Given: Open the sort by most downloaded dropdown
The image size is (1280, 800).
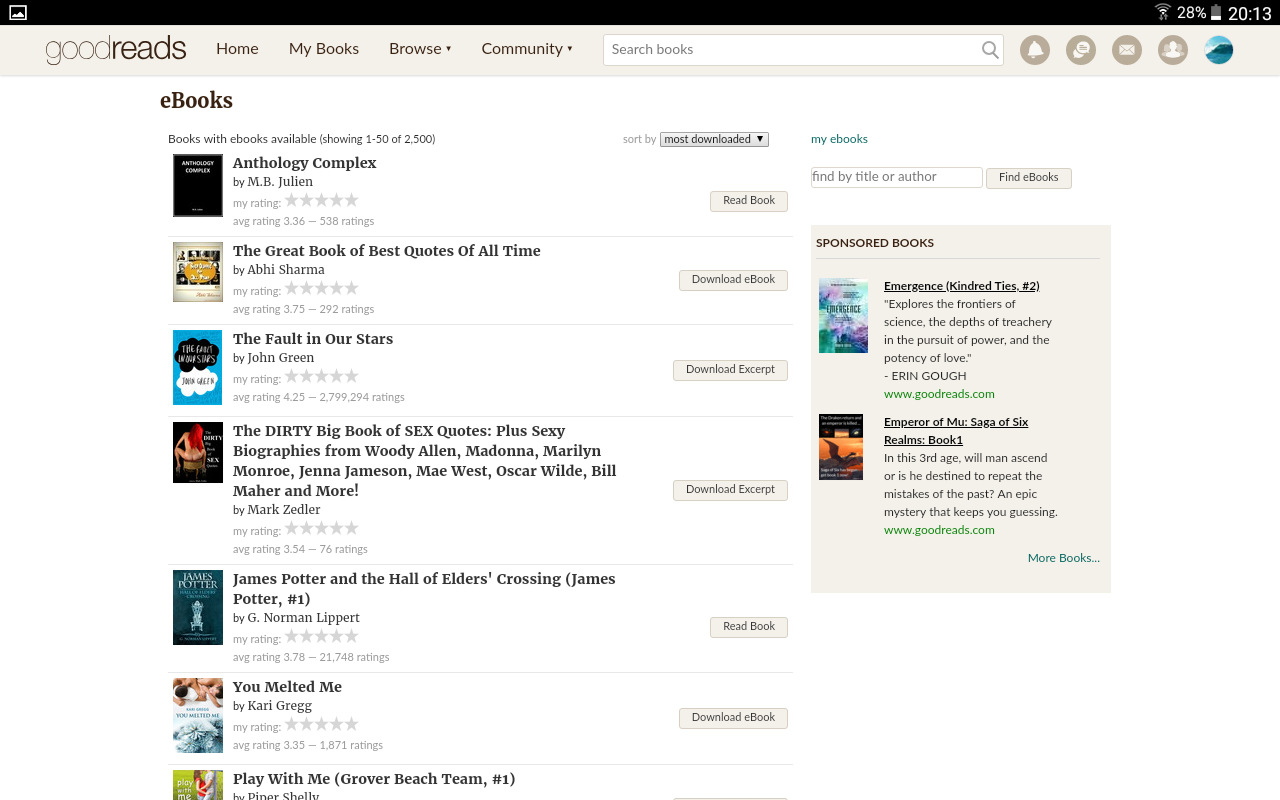Looking at the screenshot, I should click(x=714, y=139).
